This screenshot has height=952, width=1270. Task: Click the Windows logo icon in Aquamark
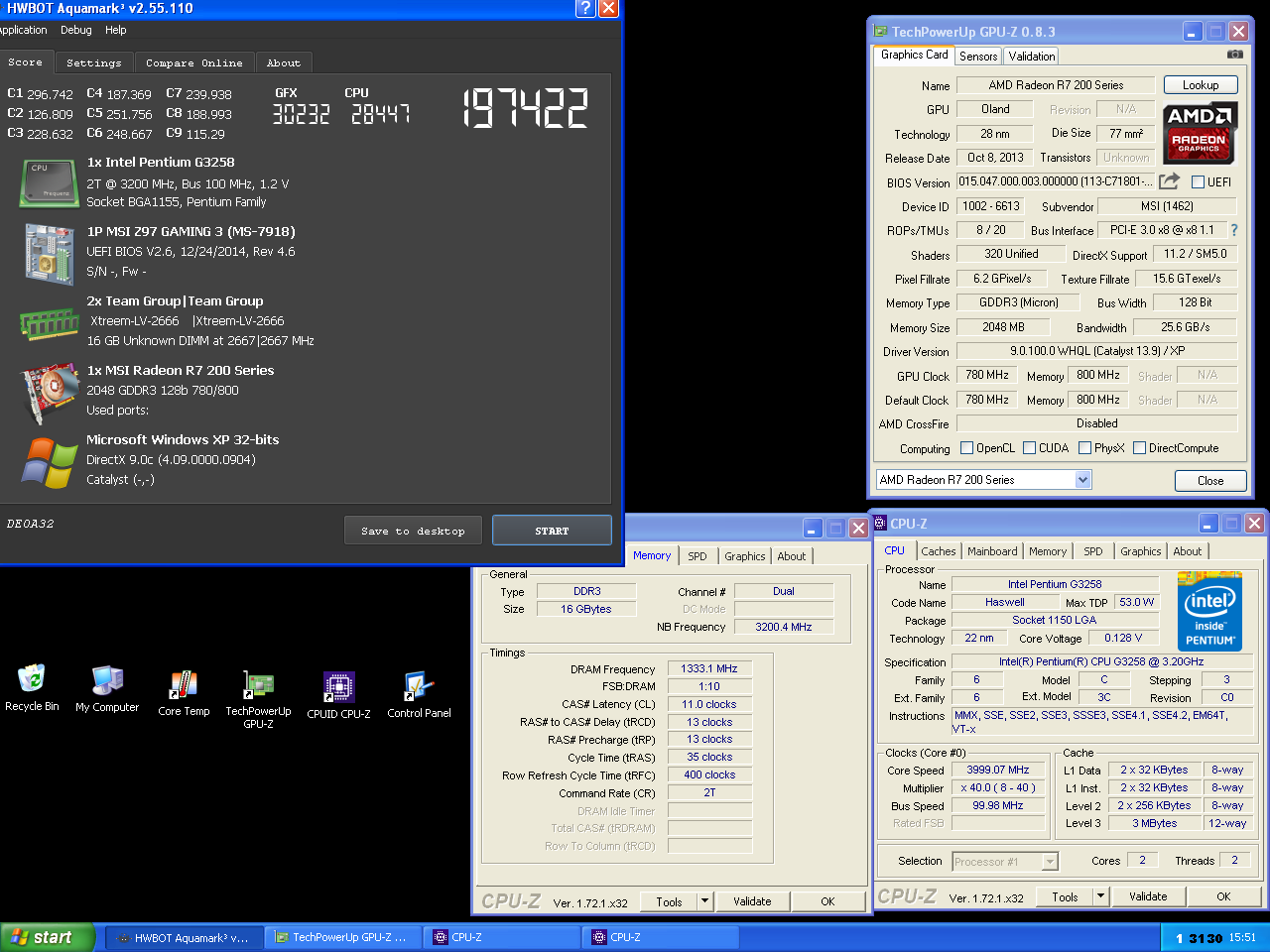pyautogui.click(x=50, y=462)
